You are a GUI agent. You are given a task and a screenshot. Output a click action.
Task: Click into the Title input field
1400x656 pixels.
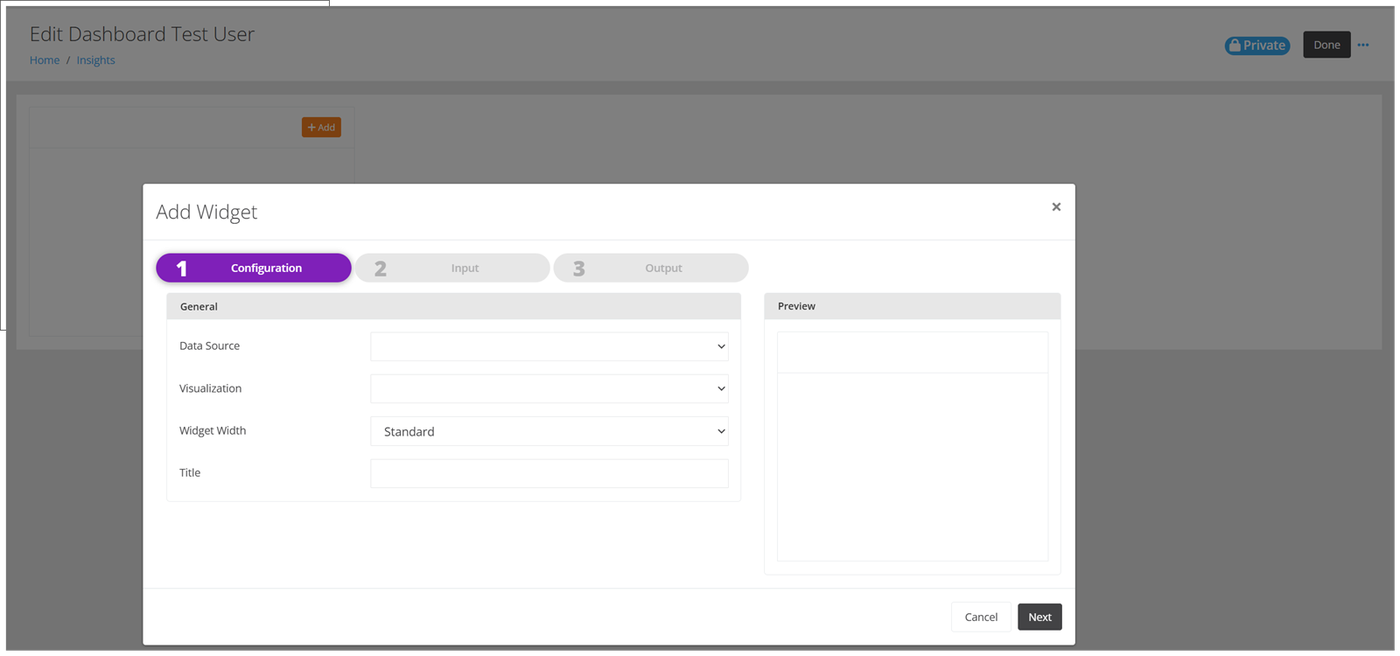pos(549,473)
